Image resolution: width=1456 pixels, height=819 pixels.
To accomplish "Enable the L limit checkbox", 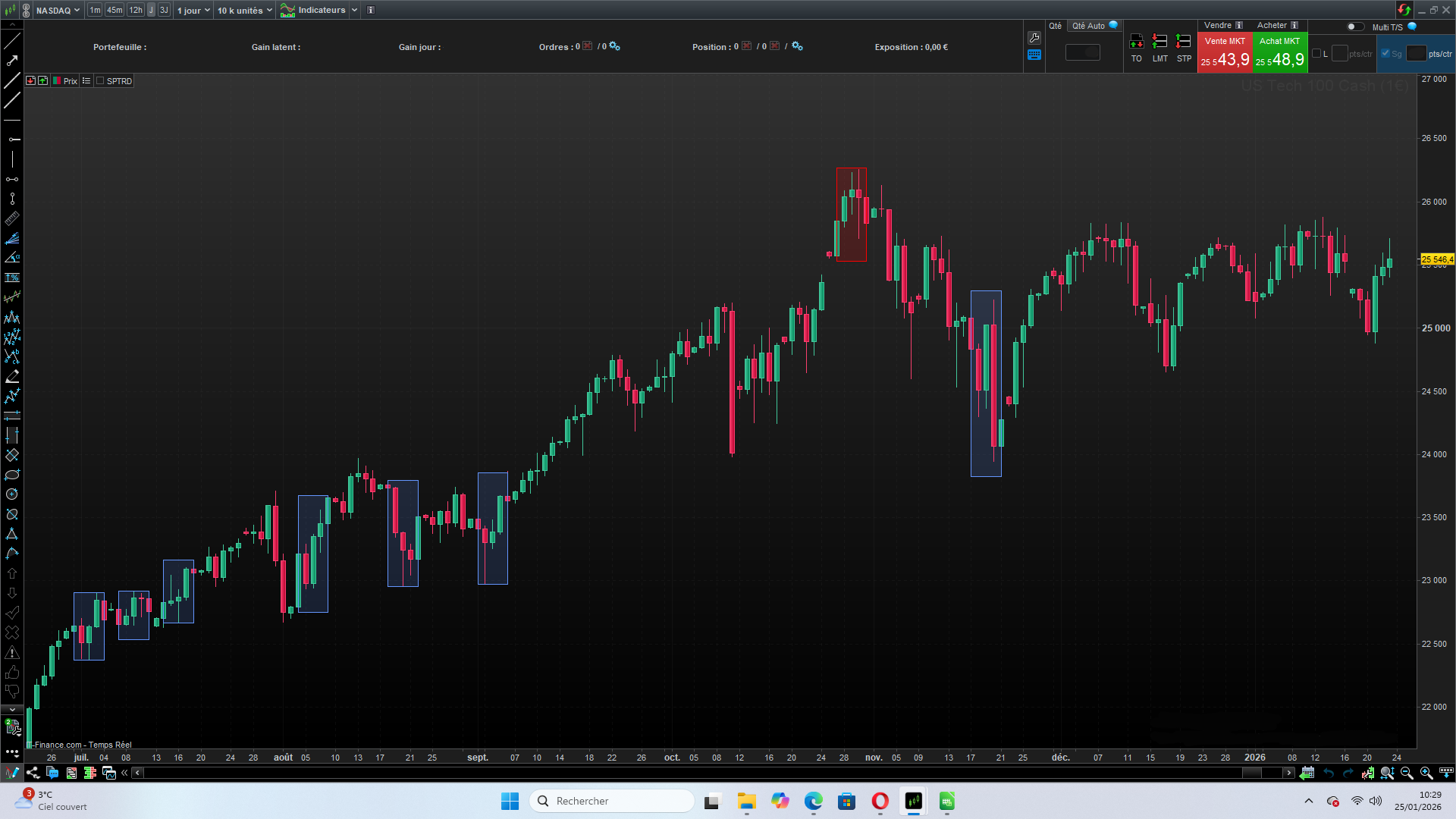I will tap(1316, 54).
